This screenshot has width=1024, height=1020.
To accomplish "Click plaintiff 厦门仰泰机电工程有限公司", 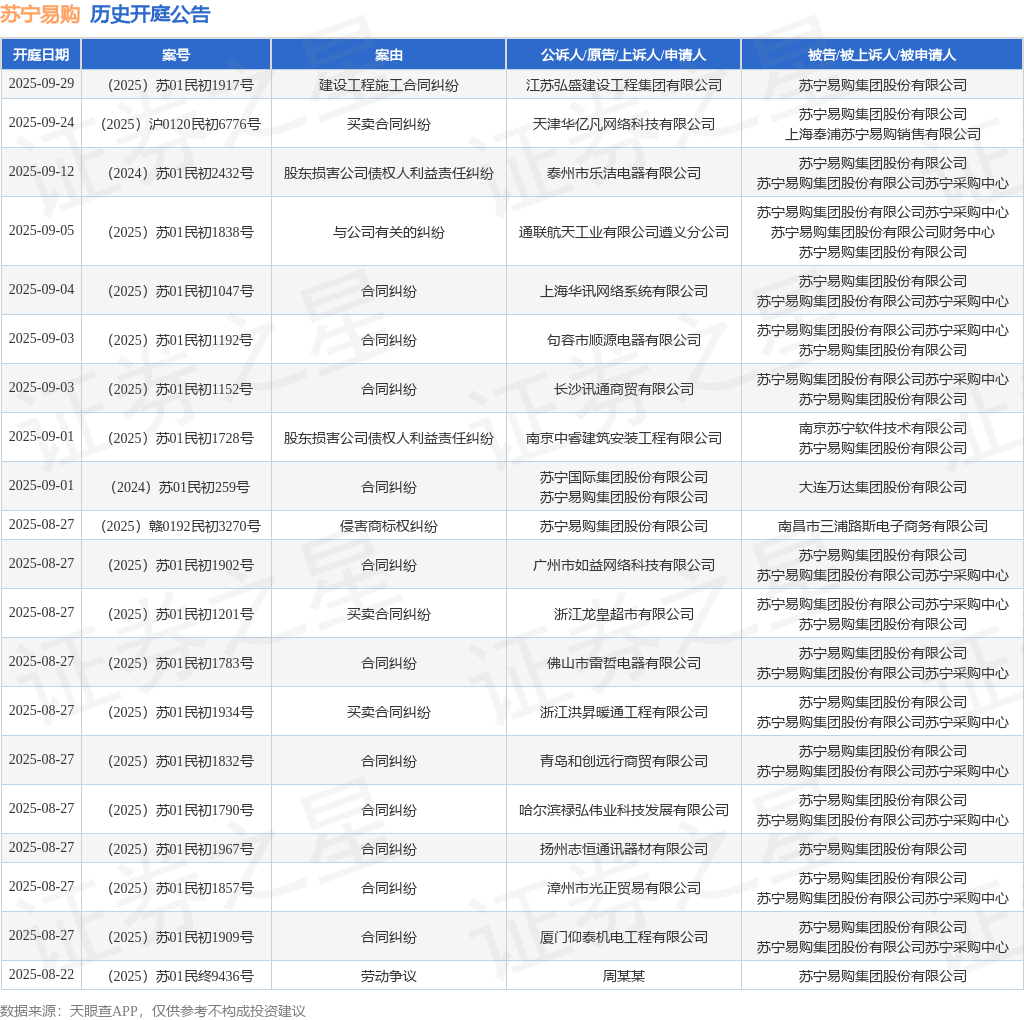I will pyautogui.click(x=624, y=938).
